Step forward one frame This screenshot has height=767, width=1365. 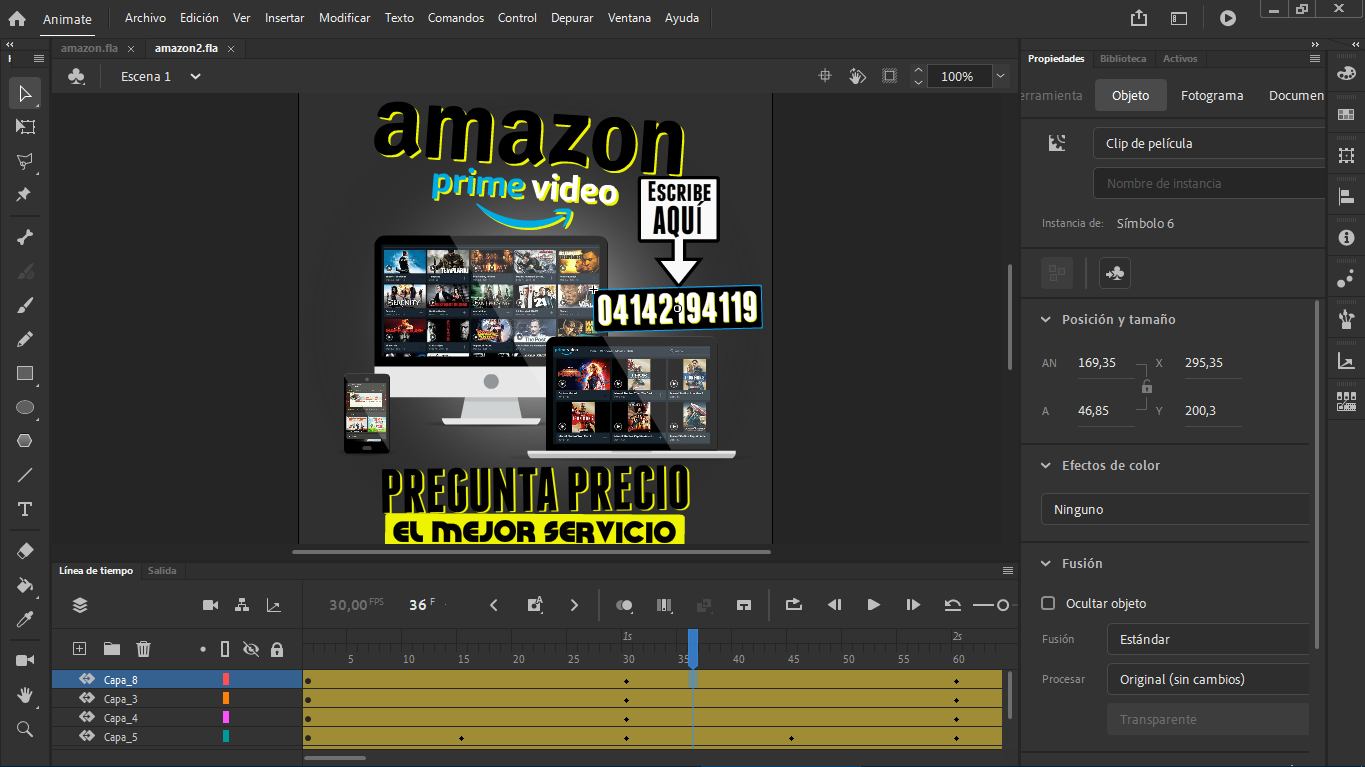pyautogui.click(x=912, y=605)
